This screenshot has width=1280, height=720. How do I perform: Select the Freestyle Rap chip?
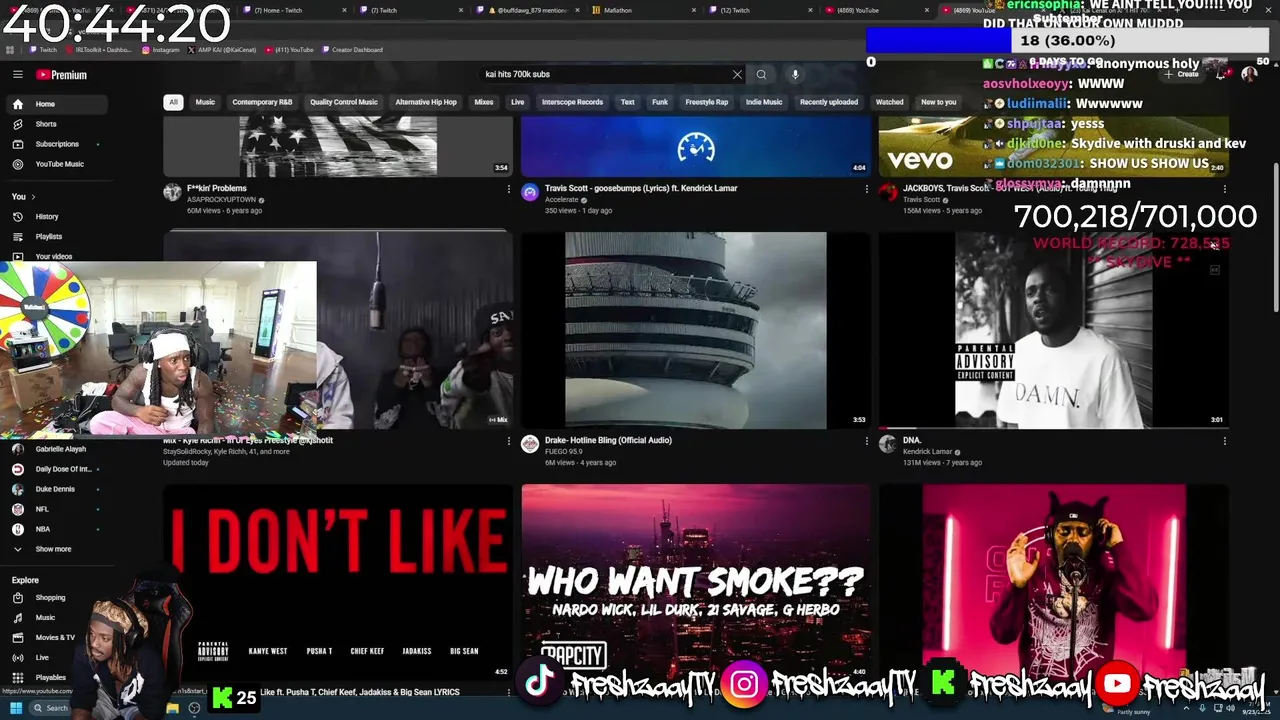707,102
